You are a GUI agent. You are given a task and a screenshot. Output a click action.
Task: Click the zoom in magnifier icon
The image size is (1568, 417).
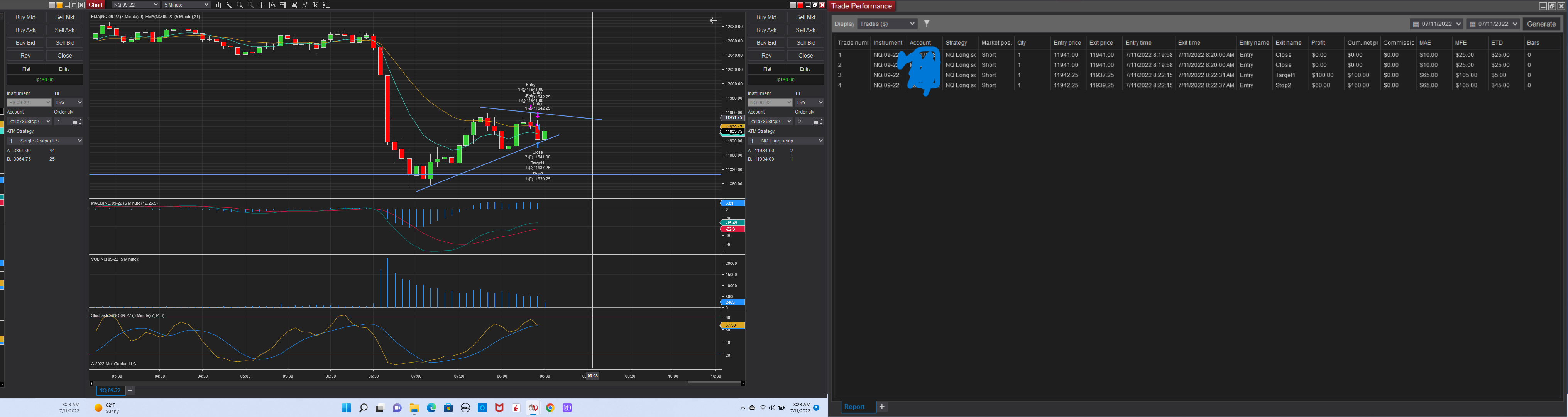point(240,5)
